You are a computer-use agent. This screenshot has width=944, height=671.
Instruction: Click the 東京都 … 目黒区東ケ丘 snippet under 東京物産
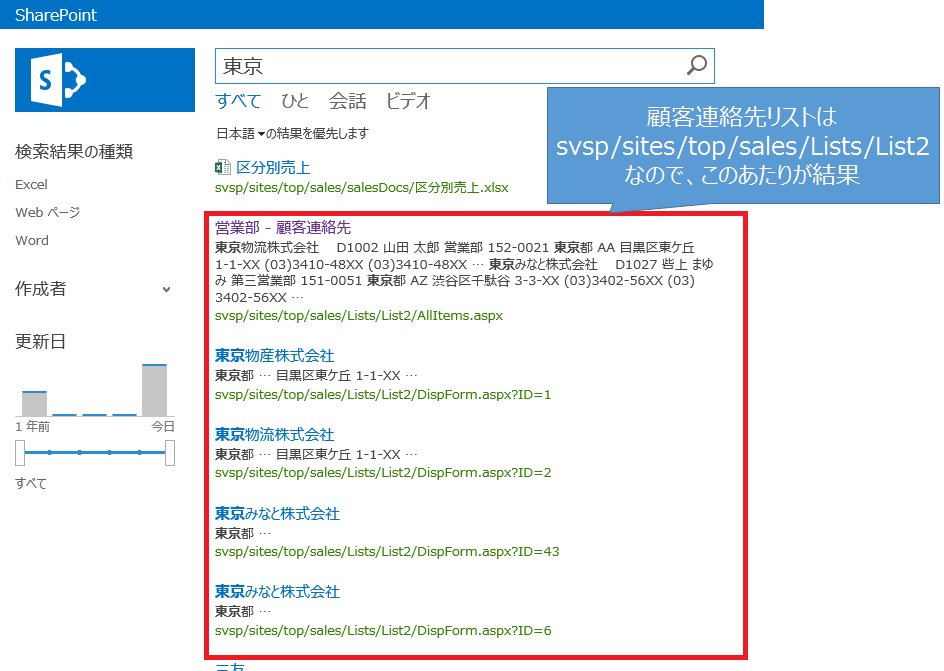316,376
